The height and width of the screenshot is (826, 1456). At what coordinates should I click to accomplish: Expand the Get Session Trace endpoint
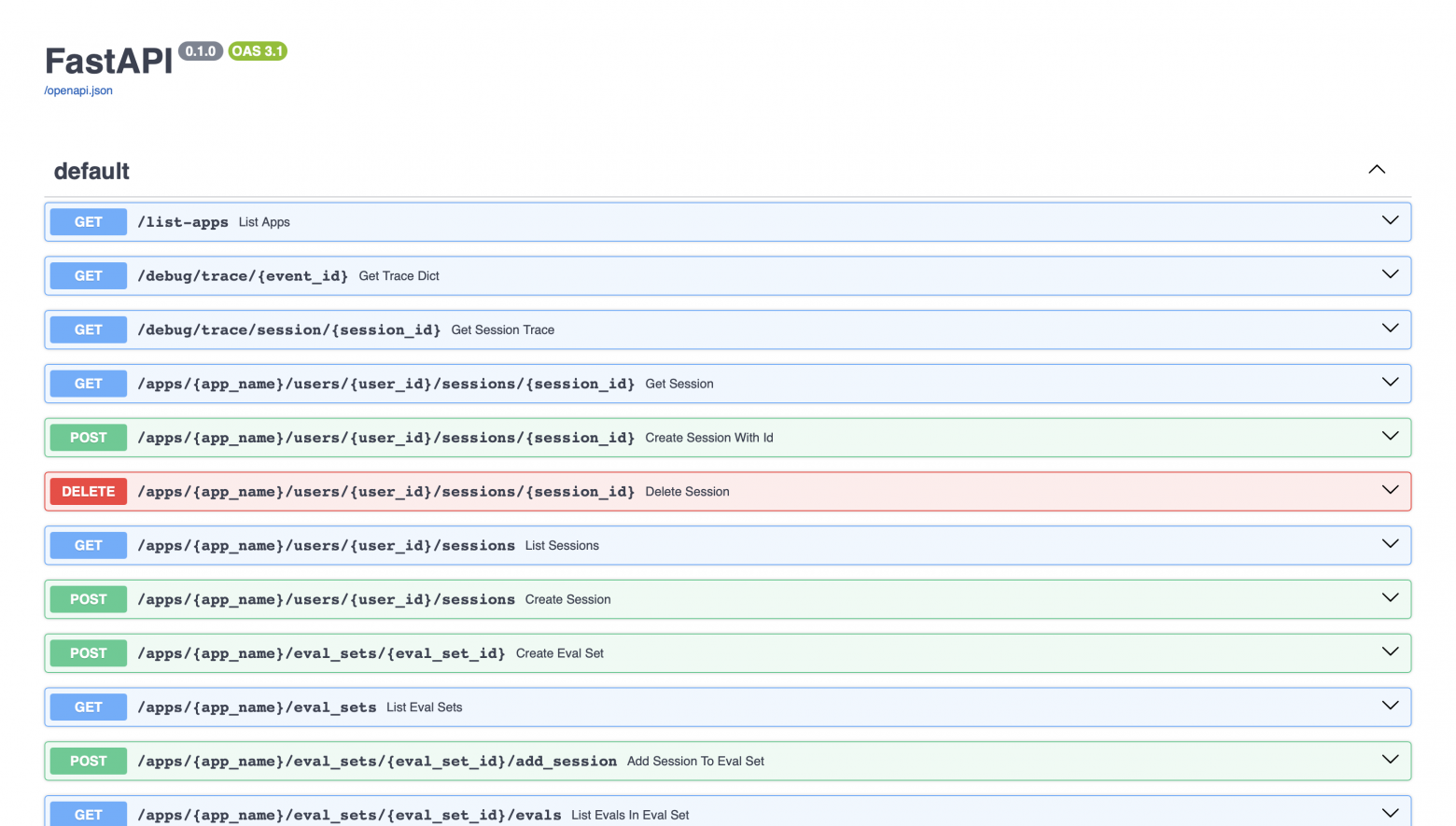coord(1390,329)
